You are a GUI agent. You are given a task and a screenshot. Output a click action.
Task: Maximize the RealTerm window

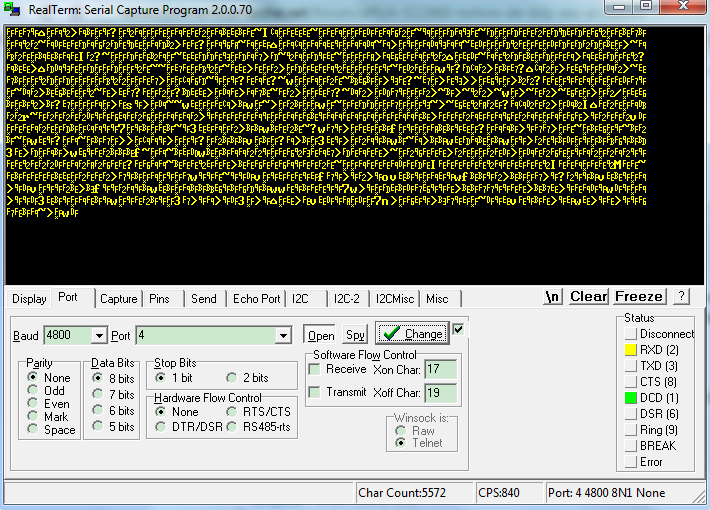[x=646, y=6]
